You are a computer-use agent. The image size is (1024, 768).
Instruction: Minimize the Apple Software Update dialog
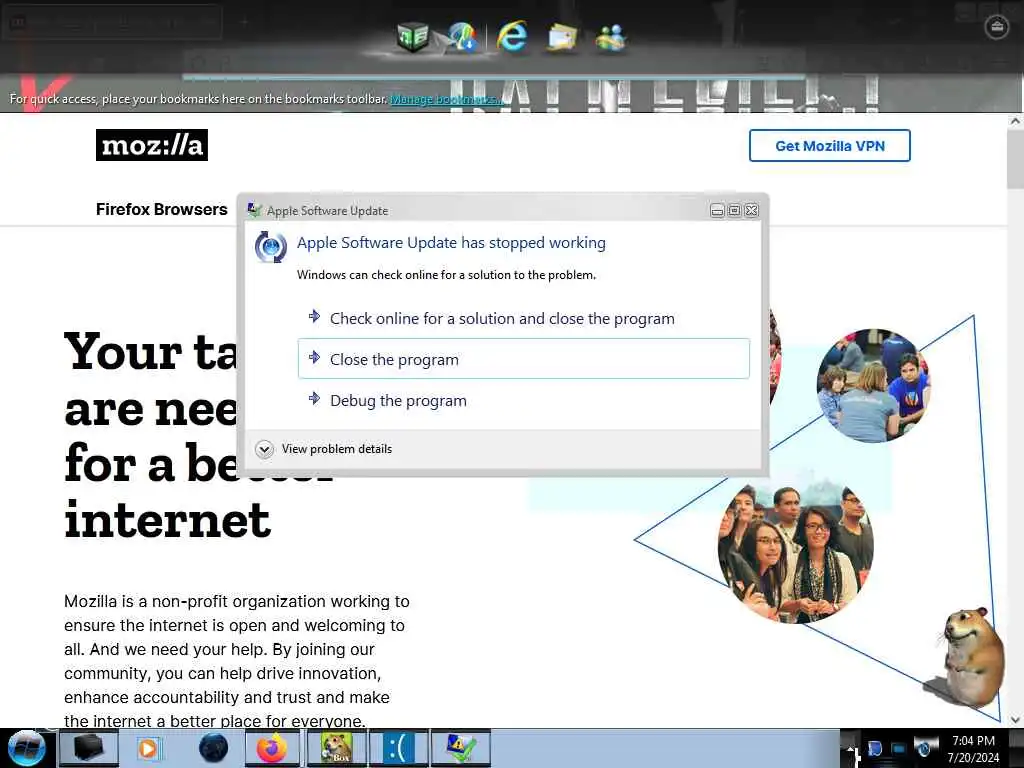click(717, 210)
